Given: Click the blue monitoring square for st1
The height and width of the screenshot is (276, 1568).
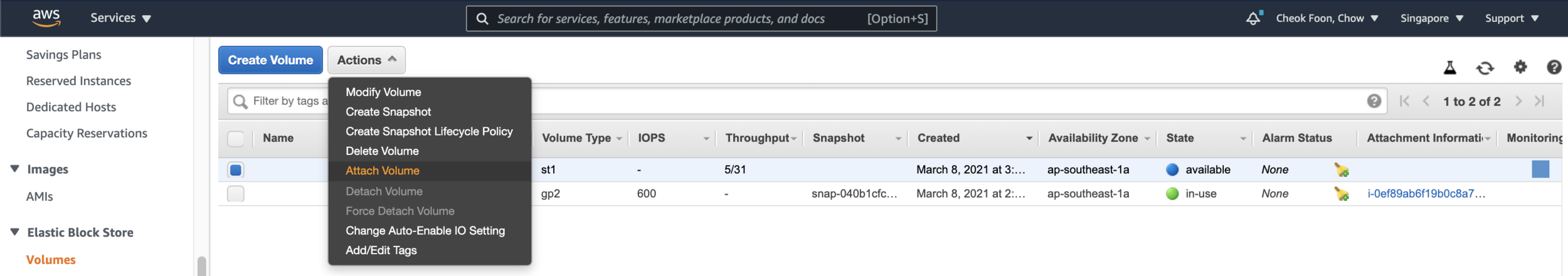Looking at the screenshot, I should 1540,169.
